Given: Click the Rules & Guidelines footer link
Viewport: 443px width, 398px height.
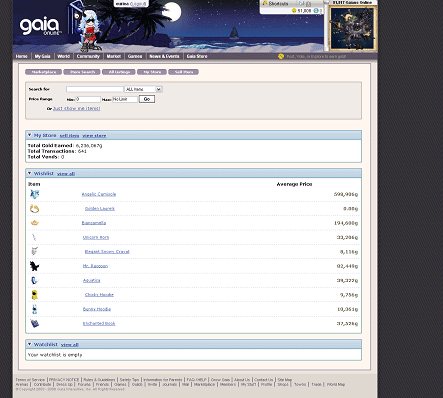Looking at the screenshot, I should 99,380.
